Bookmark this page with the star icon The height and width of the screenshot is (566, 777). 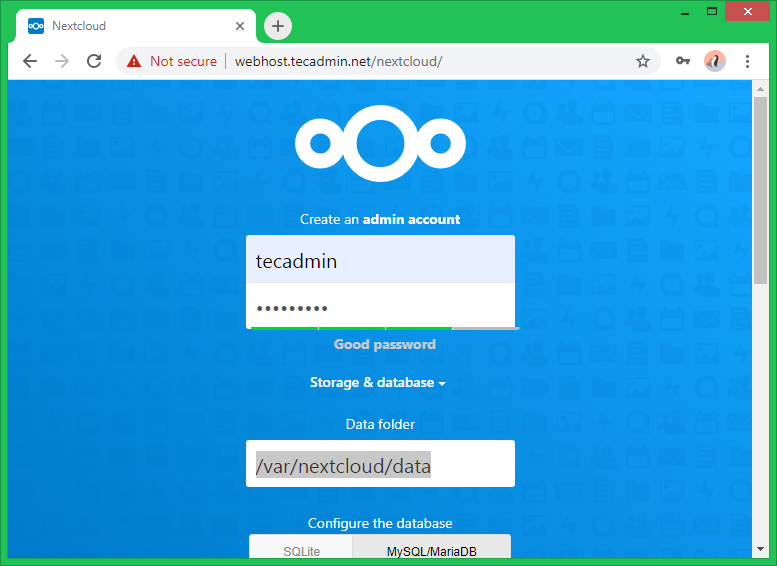(643, 61)
